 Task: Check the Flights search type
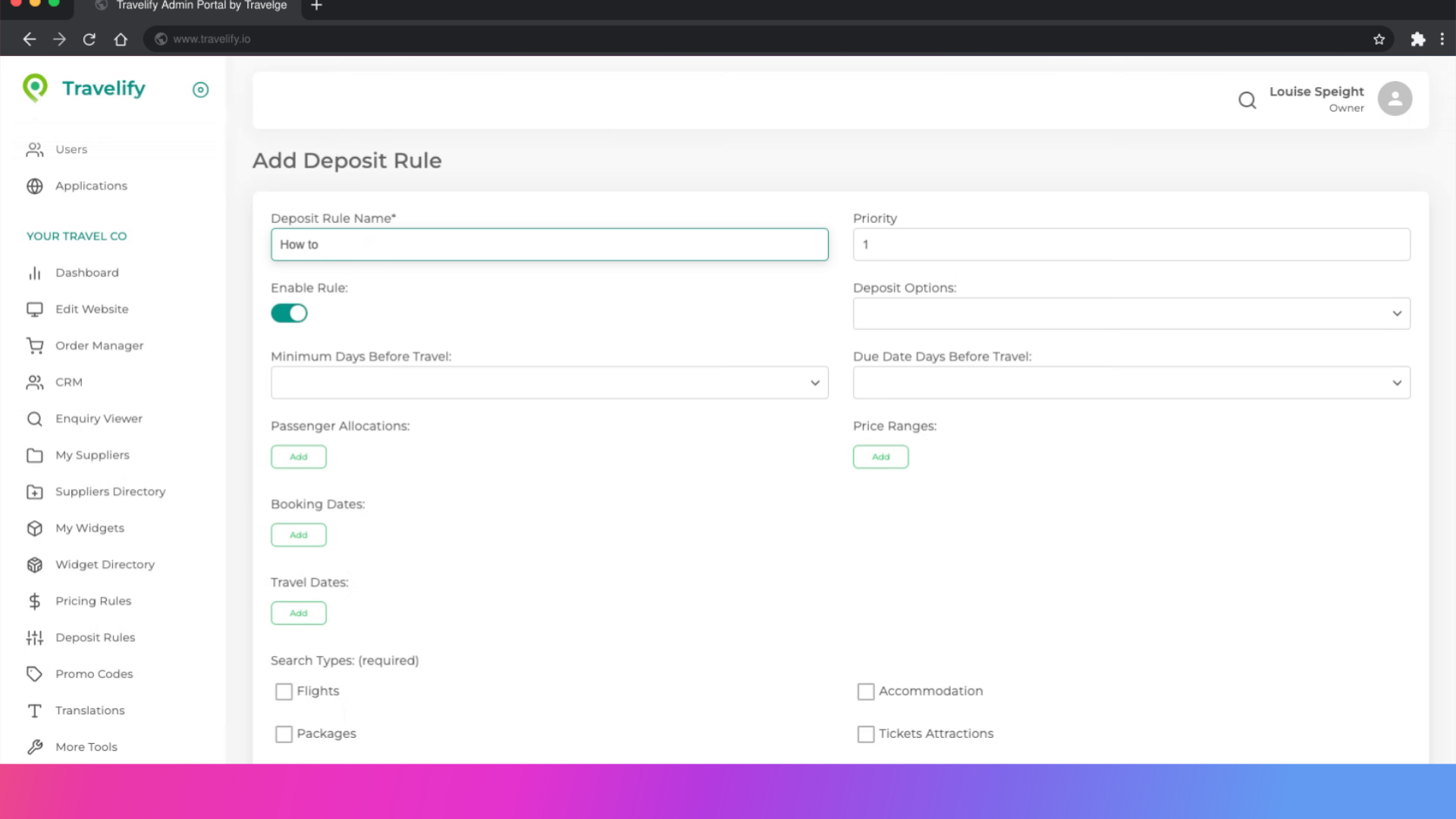(x=284, y=692)
